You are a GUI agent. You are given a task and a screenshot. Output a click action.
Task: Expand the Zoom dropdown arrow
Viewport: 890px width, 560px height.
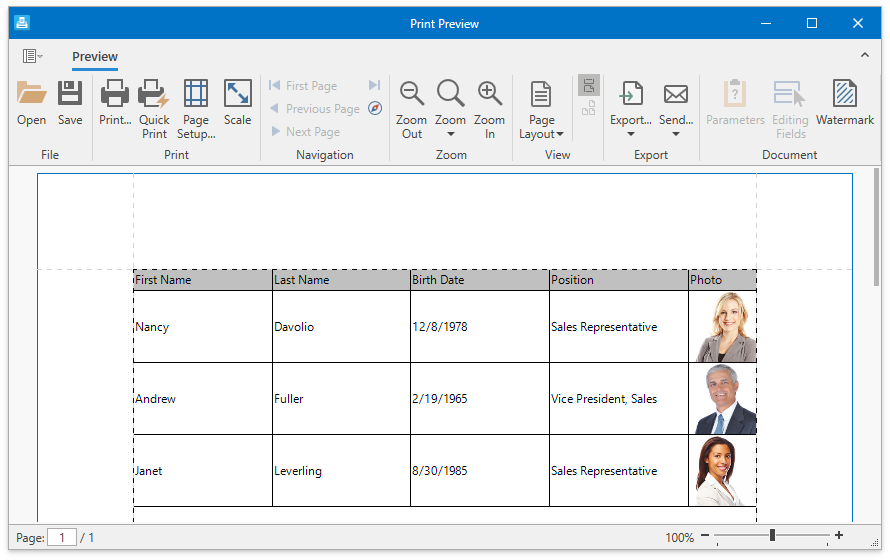point(451,134)
